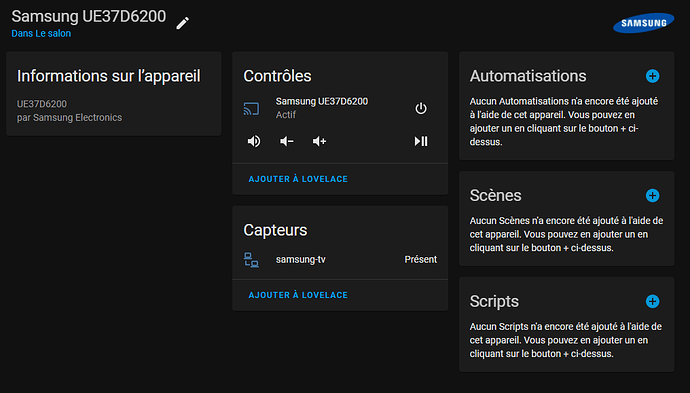Click the 'Actif' state label
The width and height of the screenshot is (690, 393).
[x=286, y=115]
